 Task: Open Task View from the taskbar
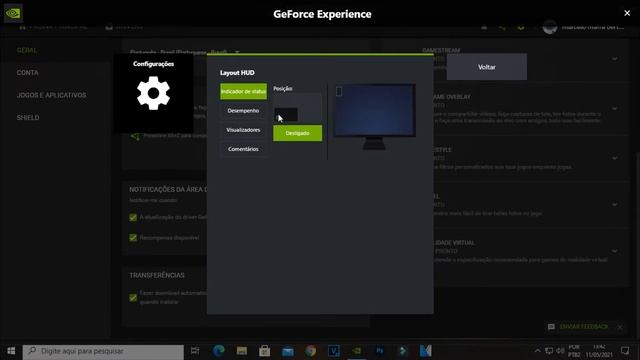click(195, 351)
